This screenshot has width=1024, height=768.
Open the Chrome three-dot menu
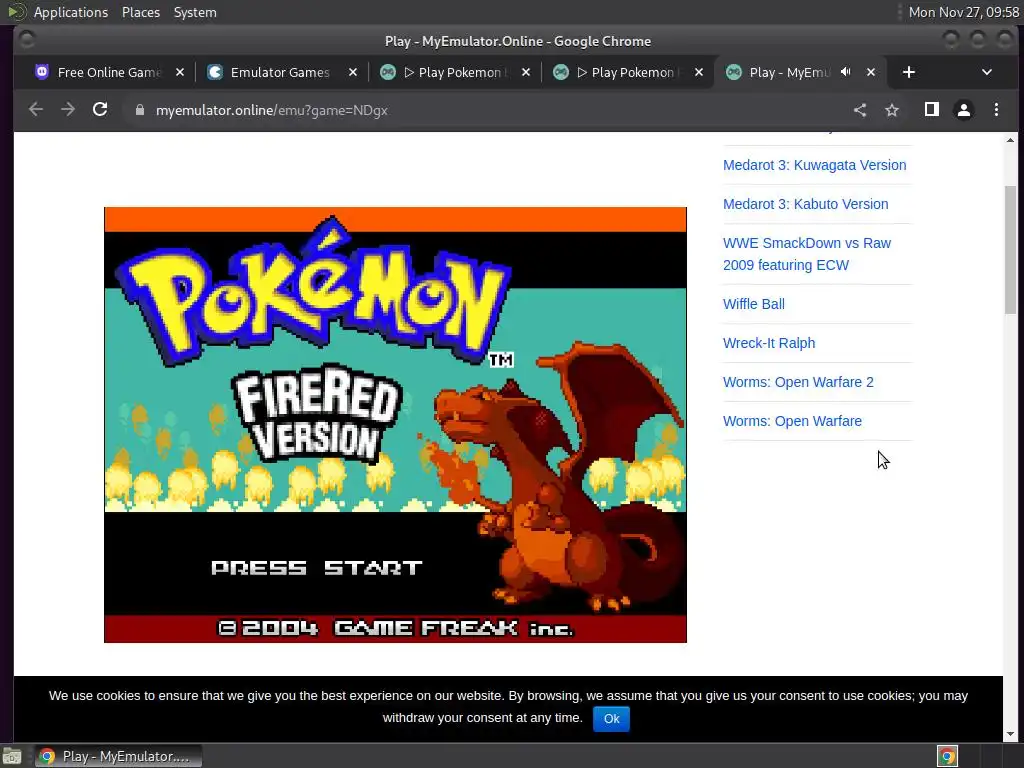[996, 110]
